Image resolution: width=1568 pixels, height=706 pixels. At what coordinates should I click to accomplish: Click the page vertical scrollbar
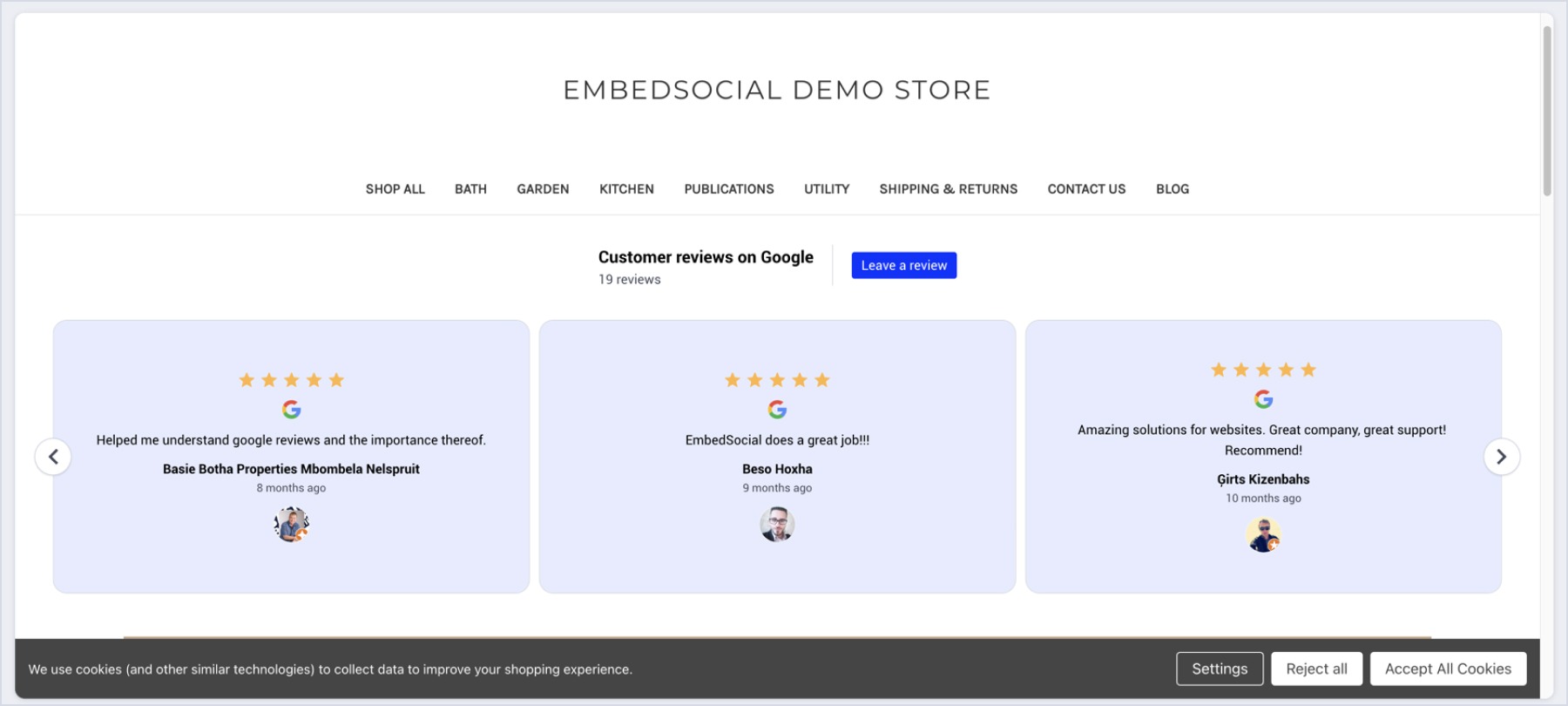pyautogui.click(x=1547, y=111)
